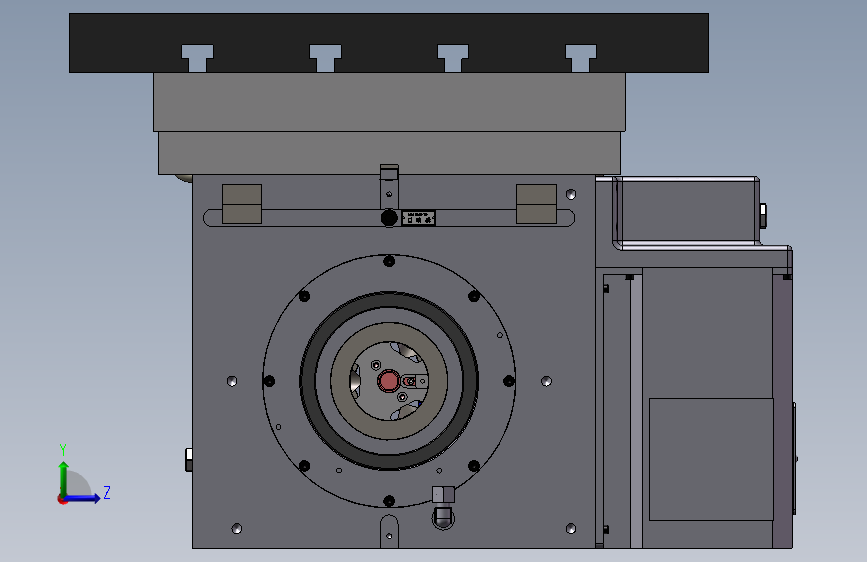Image resolution: width=867 pixels, height=562 pixels.
Task: Select the slotted tab at the housing's bottom center
Action: click(389, 532)
